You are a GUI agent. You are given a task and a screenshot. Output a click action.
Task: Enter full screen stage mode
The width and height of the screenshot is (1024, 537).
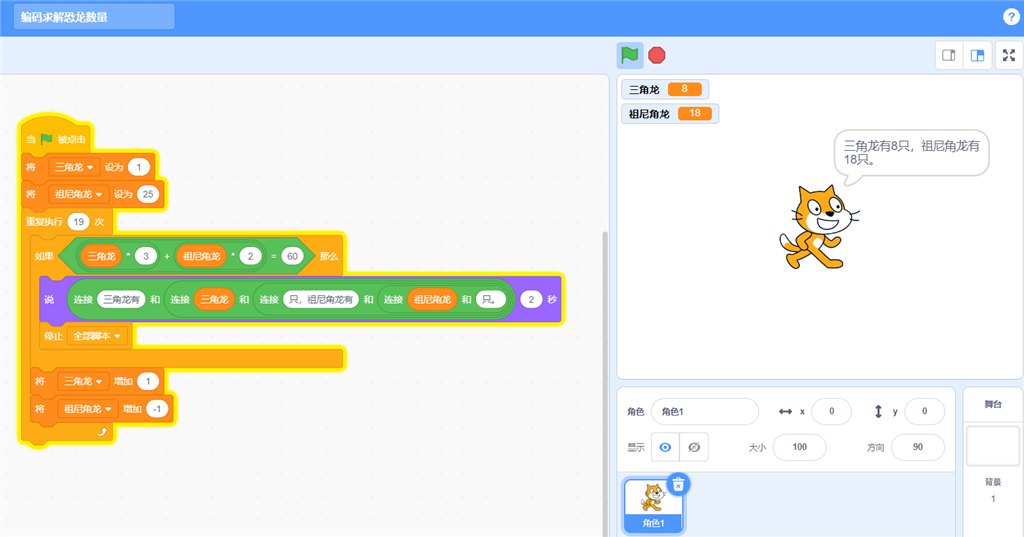[x=1009, y=56]
